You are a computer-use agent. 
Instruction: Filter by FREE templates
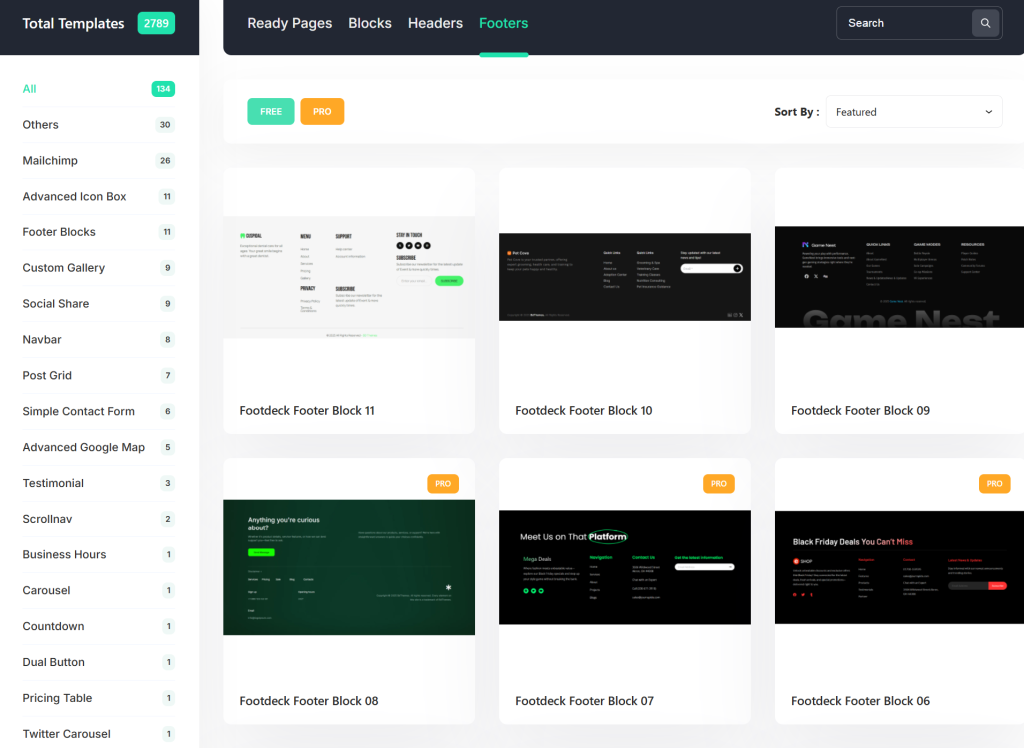(270, 111)
